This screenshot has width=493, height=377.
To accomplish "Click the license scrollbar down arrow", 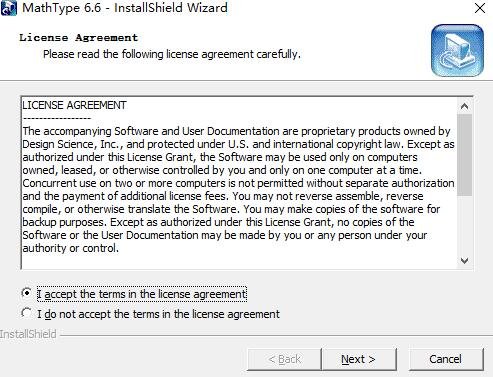I will [x=464, y=260].
